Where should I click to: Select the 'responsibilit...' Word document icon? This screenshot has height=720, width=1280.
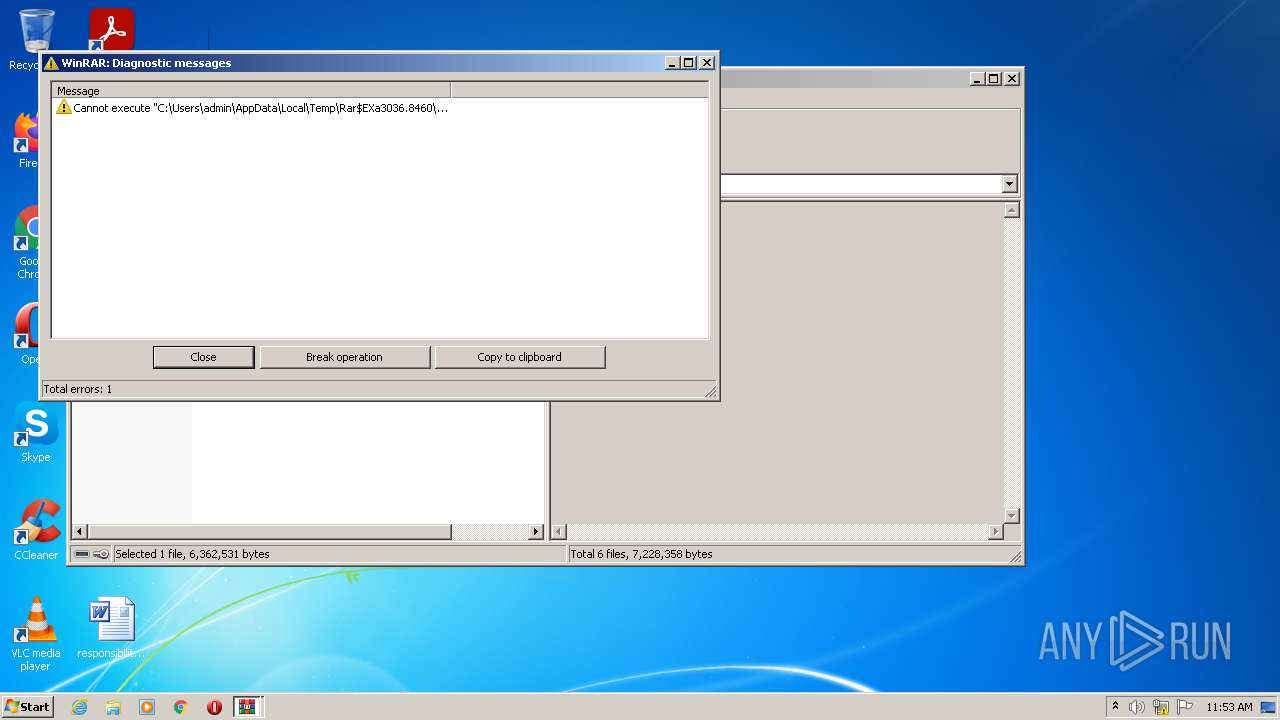111,628
